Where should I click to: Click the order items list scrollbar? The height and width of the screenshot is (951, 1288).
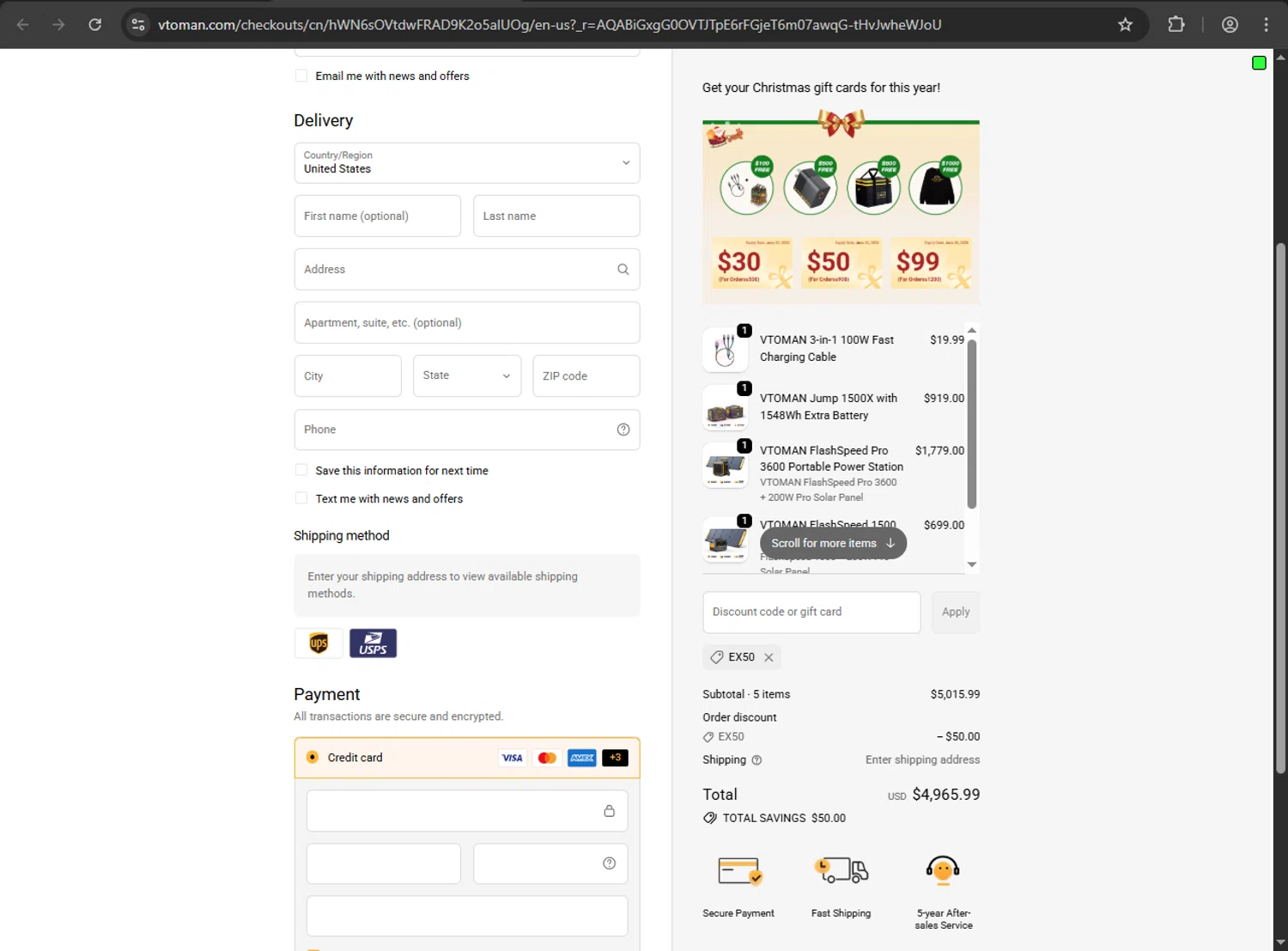point(972,424)
